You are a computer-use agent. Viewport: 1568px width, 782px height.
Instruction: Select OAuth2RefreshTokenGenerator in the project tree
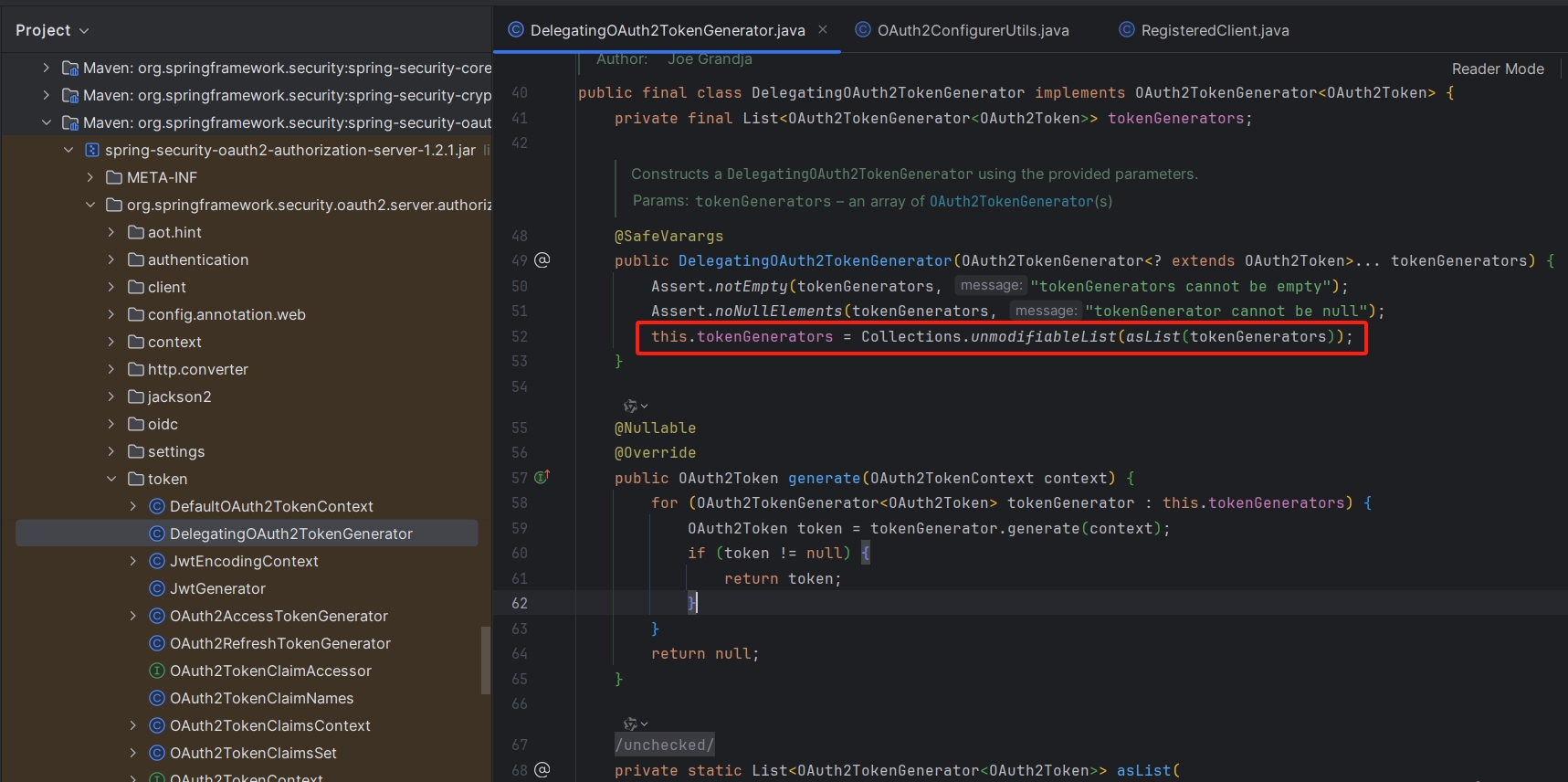coord(279,643)
